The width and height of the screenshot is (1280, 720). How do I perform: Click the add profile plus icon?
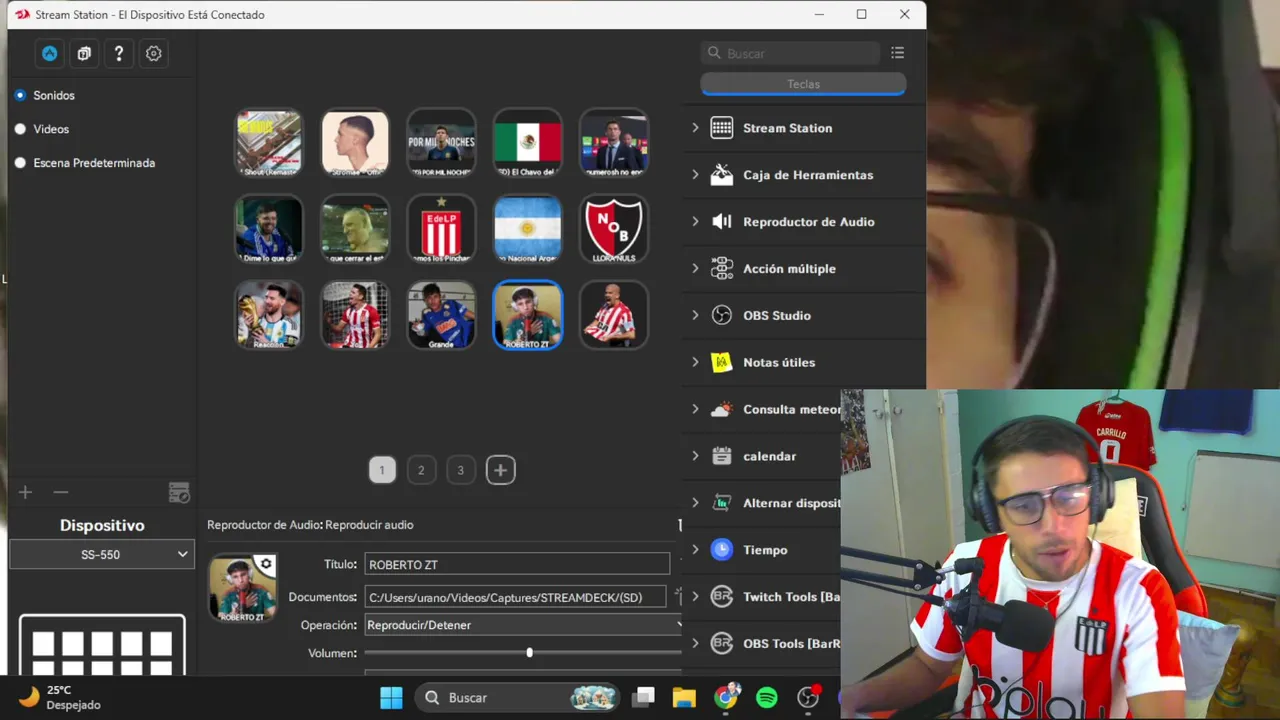tap(26, 492)
